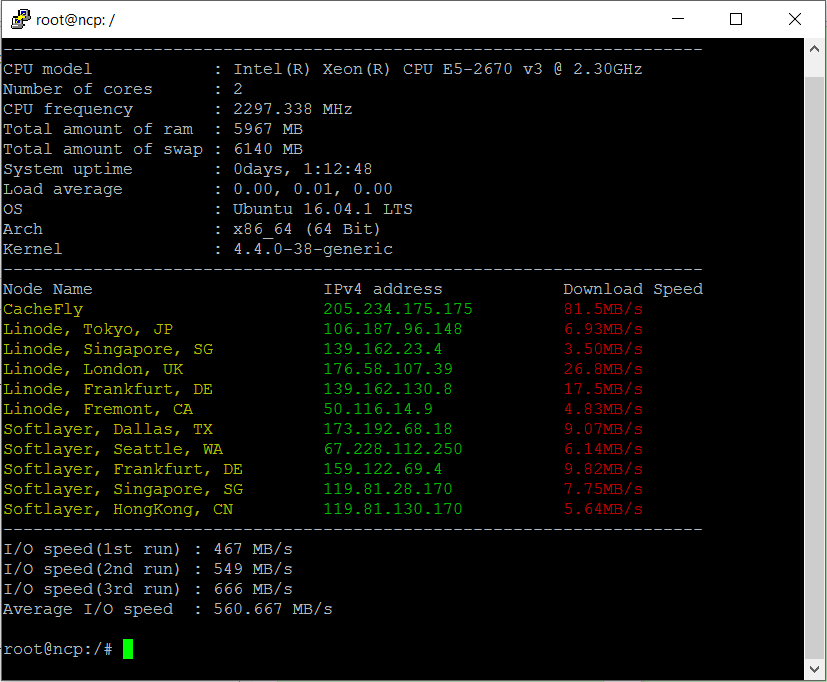The height and width of the screenshot is (682, 827).
Task: Click the IP '119.81.28.170'
Action: 388,489
